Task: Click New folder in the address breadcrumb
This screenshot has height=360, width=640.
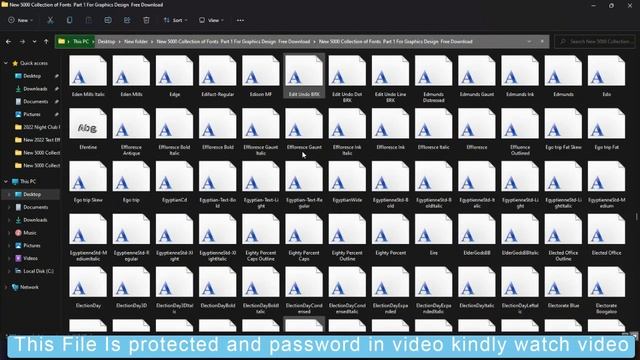Action: tap(136, 42)
